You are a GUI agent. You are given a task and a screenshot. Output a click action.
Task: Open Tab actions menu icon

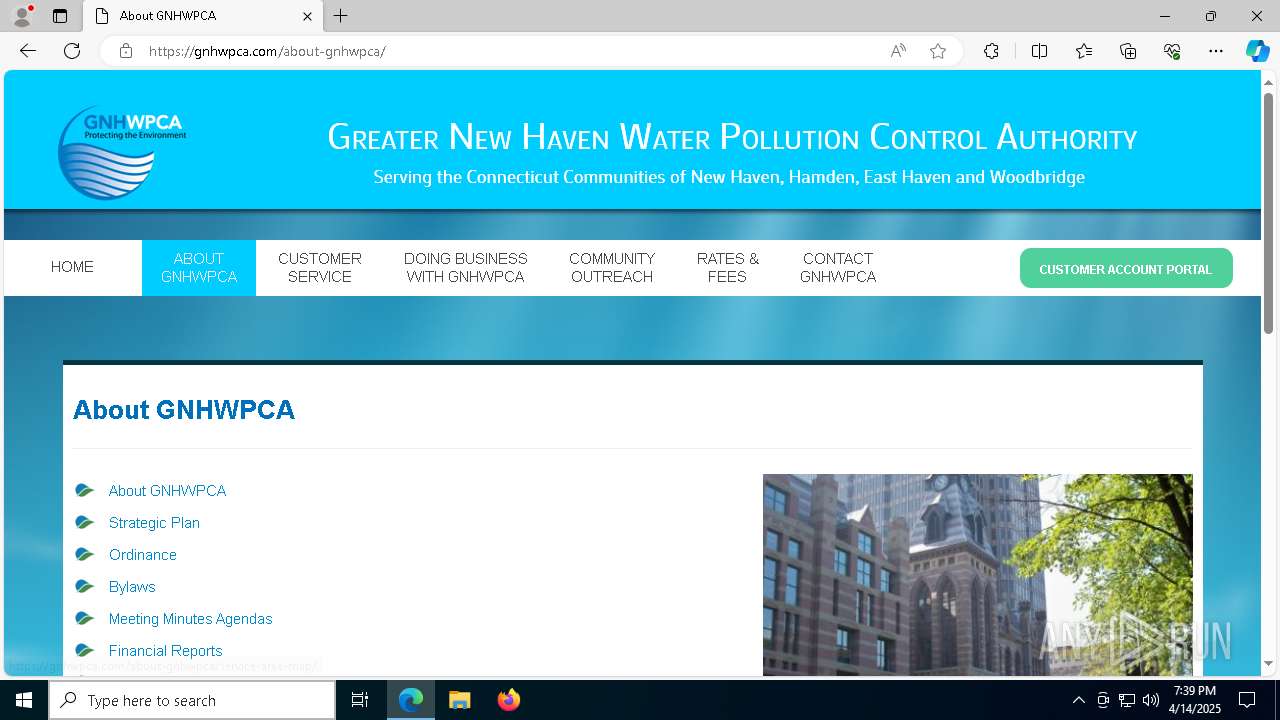pos(60,16)
